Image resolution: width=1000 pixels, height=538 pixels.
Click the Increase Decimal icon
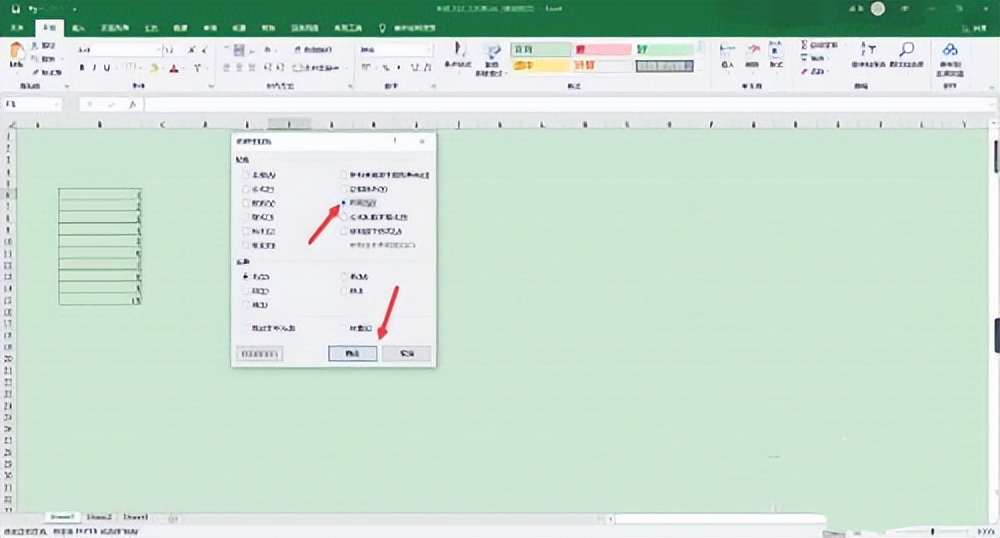[x=415, y=68]
